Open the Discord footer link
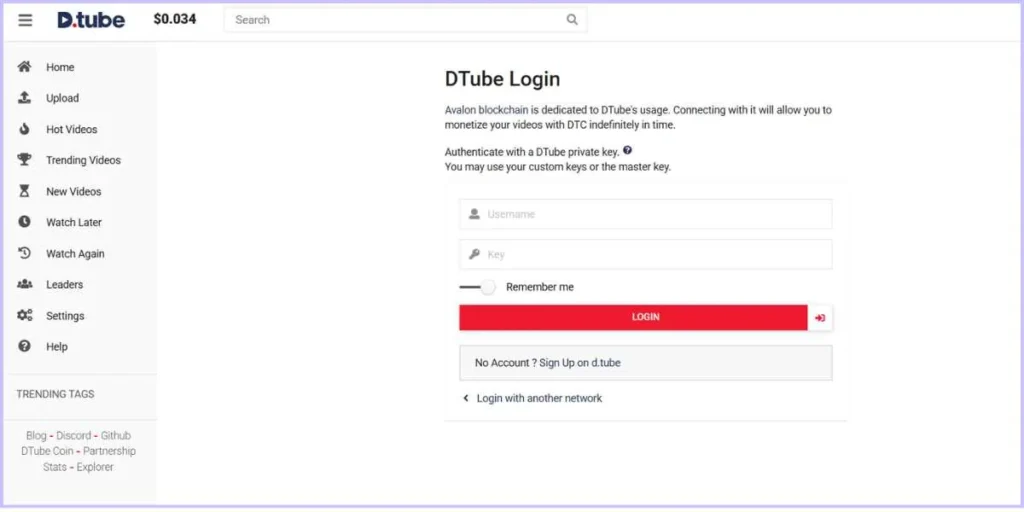 pos(73,436)
